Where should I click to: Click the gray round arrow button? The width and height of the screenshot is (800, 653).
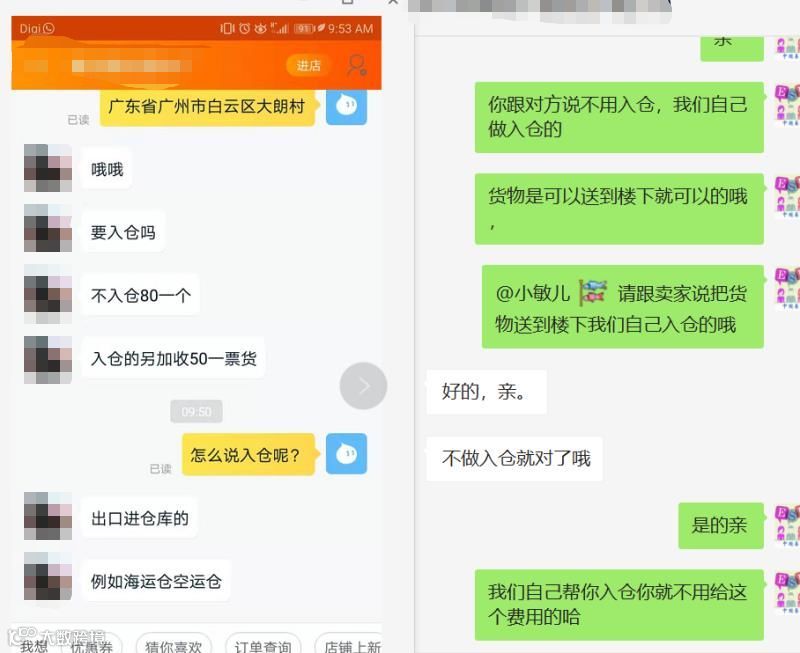click(x=363, y=386)
